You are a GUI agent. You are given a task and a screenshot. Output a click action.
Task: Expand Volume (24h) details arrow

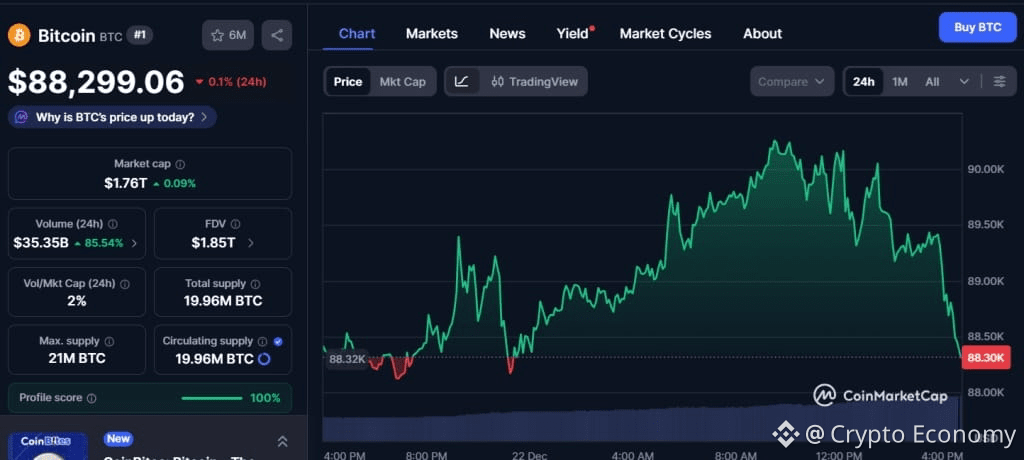tap(135, 243)
